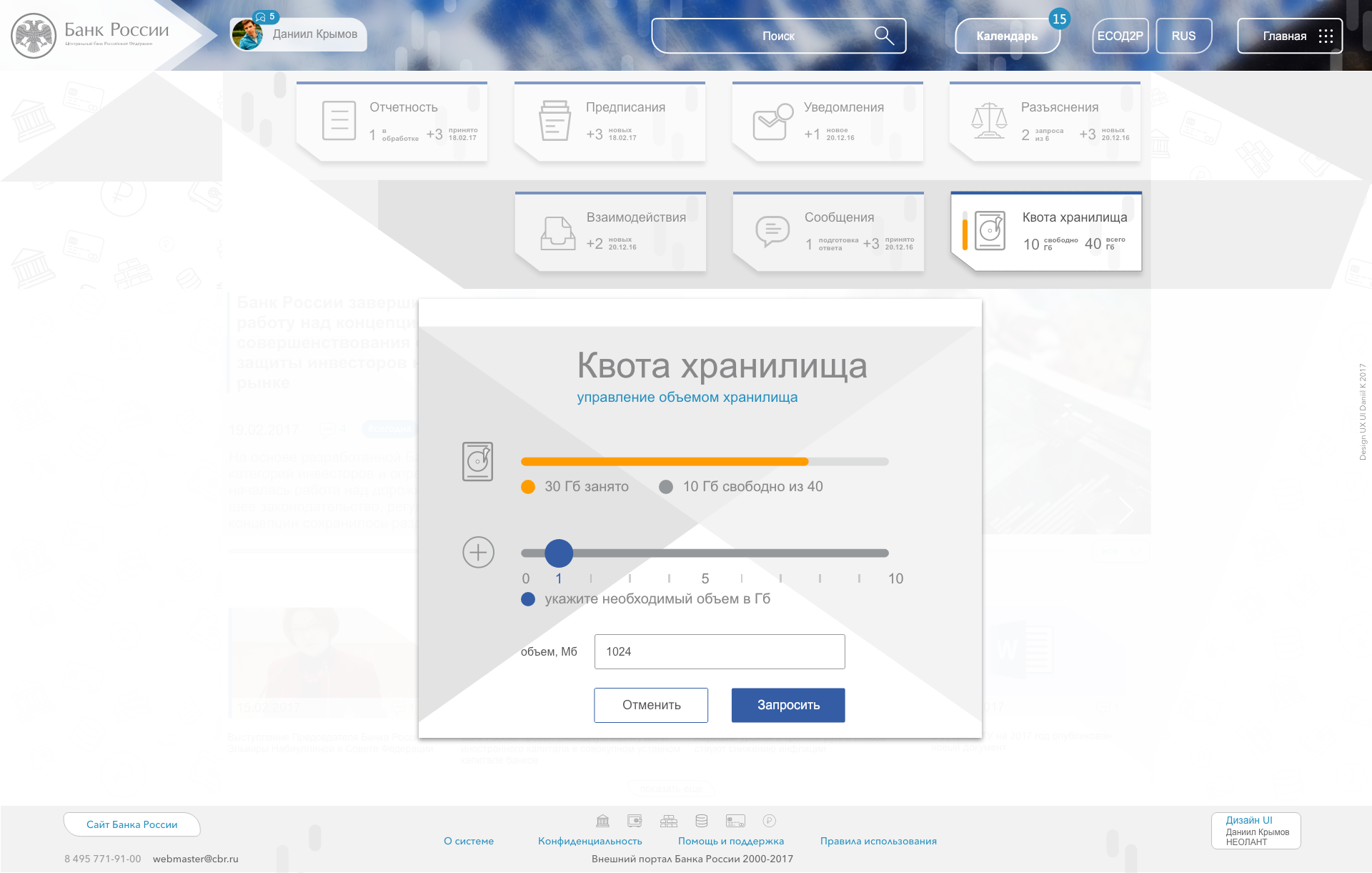Screen dimensions: 1372x873
Task: Click the Сообщения speech bubble icon
Action: tap(772, 232)
